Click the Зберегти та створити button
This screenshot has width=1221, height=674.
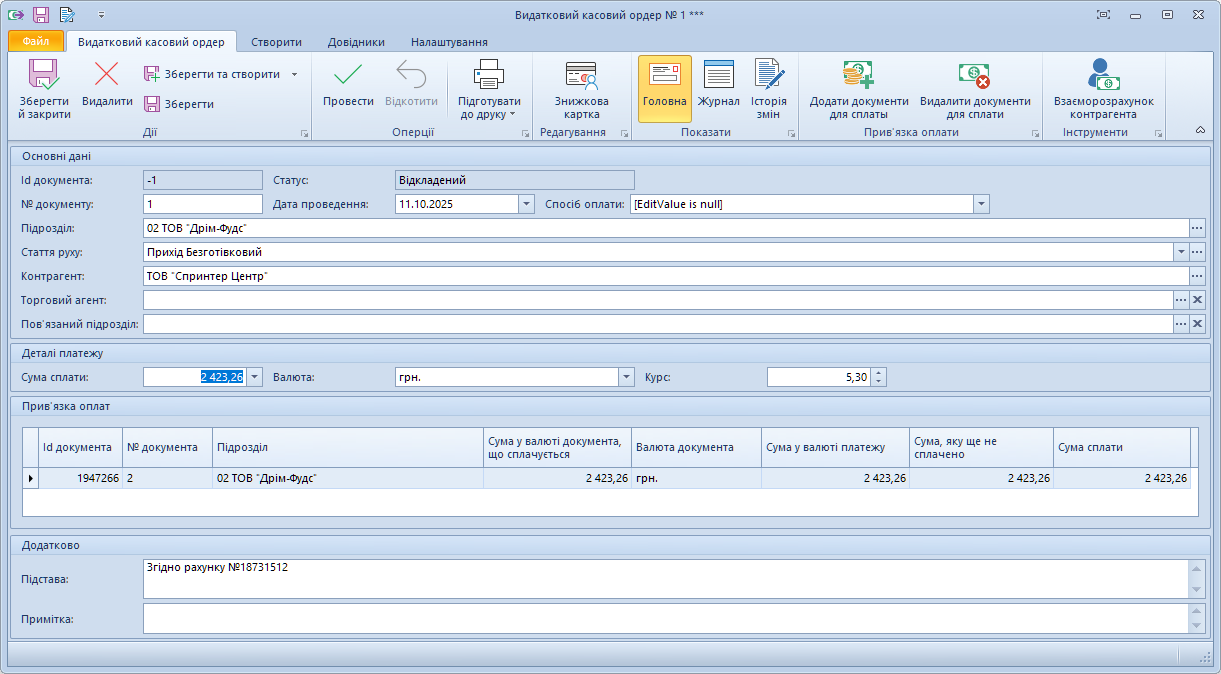point(212,74)
